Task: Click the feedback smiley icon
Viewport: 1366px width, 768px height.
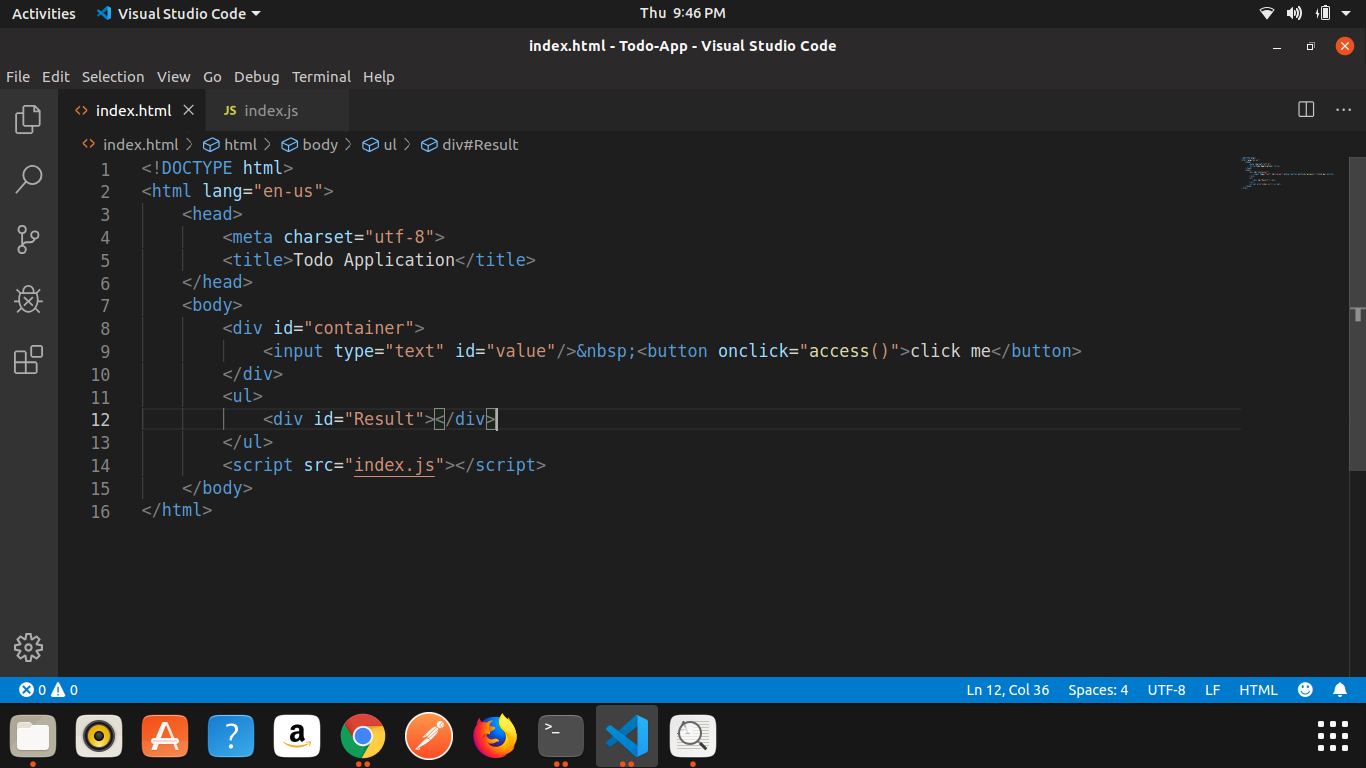Action: 1305,690
